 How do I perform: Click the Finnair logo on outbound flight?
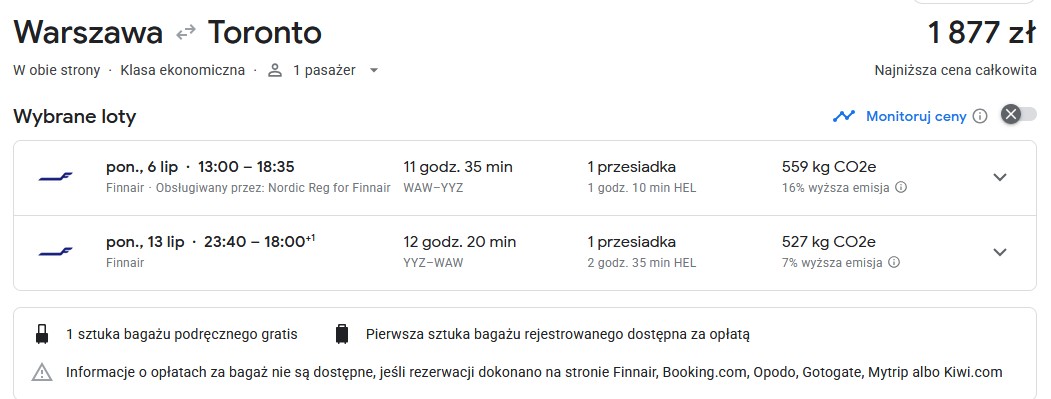(56, 178)
